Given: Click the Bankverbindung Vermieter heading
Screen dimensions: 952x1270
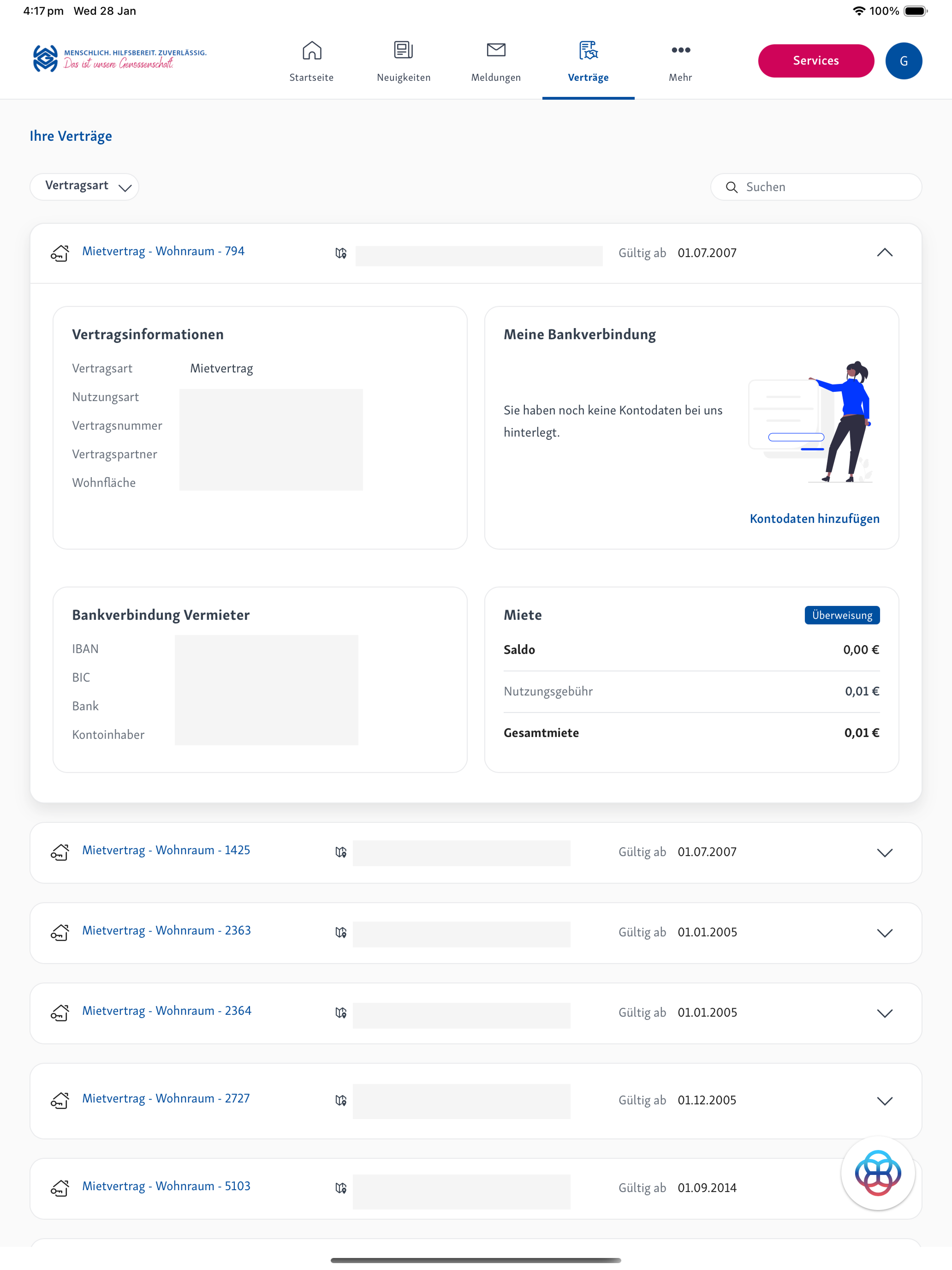Looking at the screenshot, I should (x=161, y=616).
